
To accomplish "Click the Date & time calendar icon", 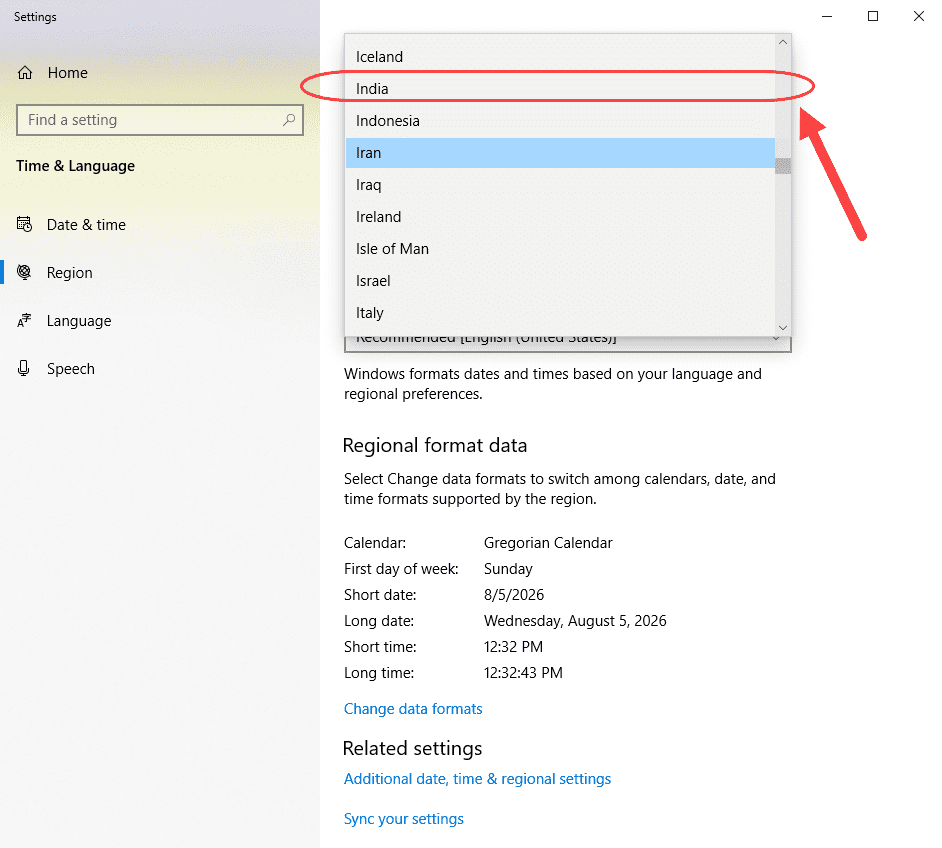I will pyautogui.click(x=24, y=225).
